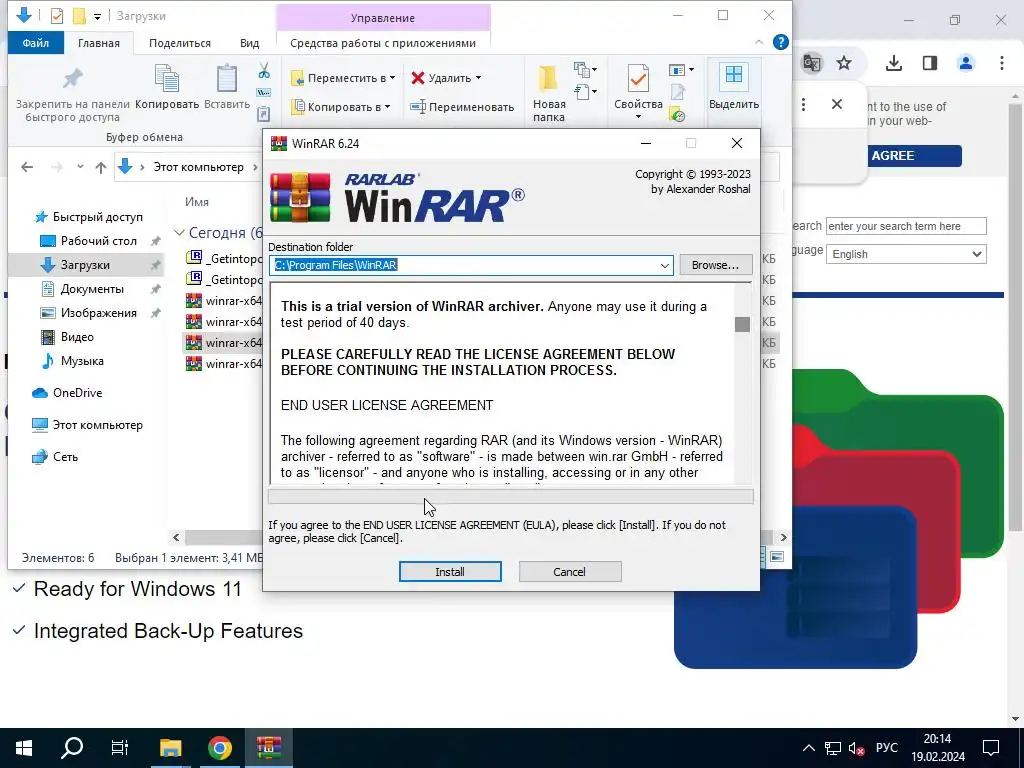Click the Копировать icon in Explorer ribbon
1024x768 pixels.
pyautogui.click(x=167, y=78)
